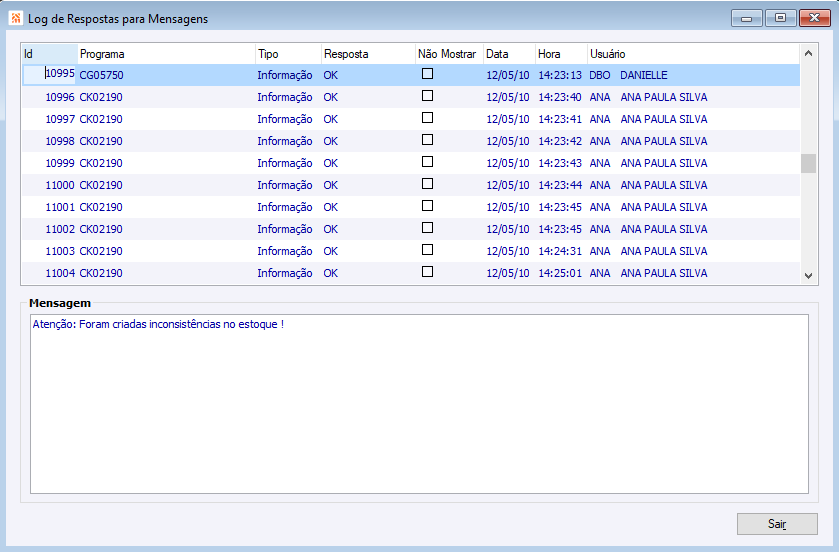839x552 pixels.
Task: Select row with Id 11002
Action: click(x=411, y=229)
